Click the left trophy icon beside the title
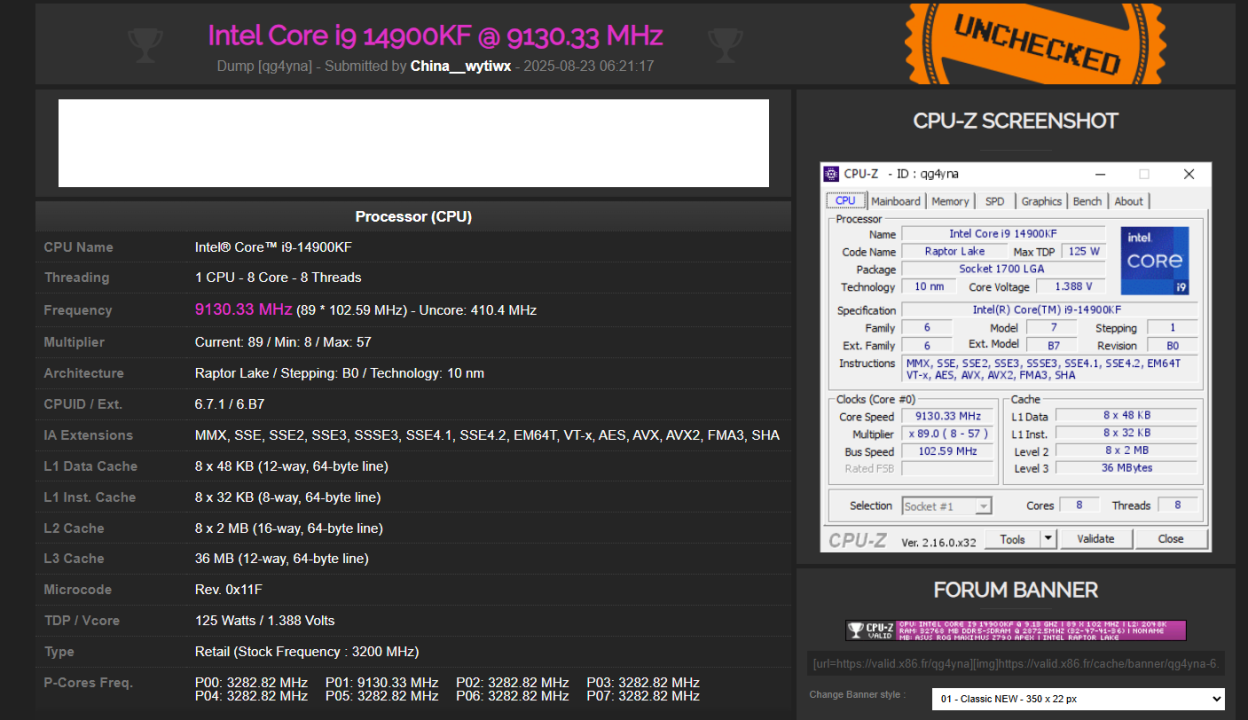1248x720 pixels. pos(145,44)
